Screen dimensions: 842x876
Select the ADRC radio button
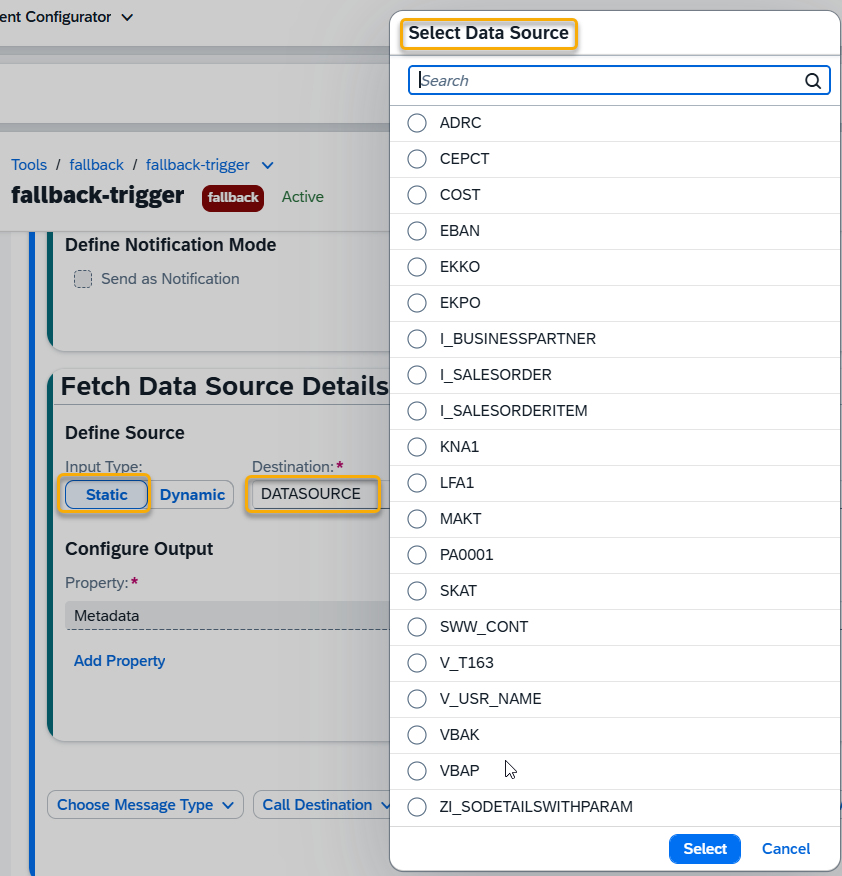click(418, 123)
